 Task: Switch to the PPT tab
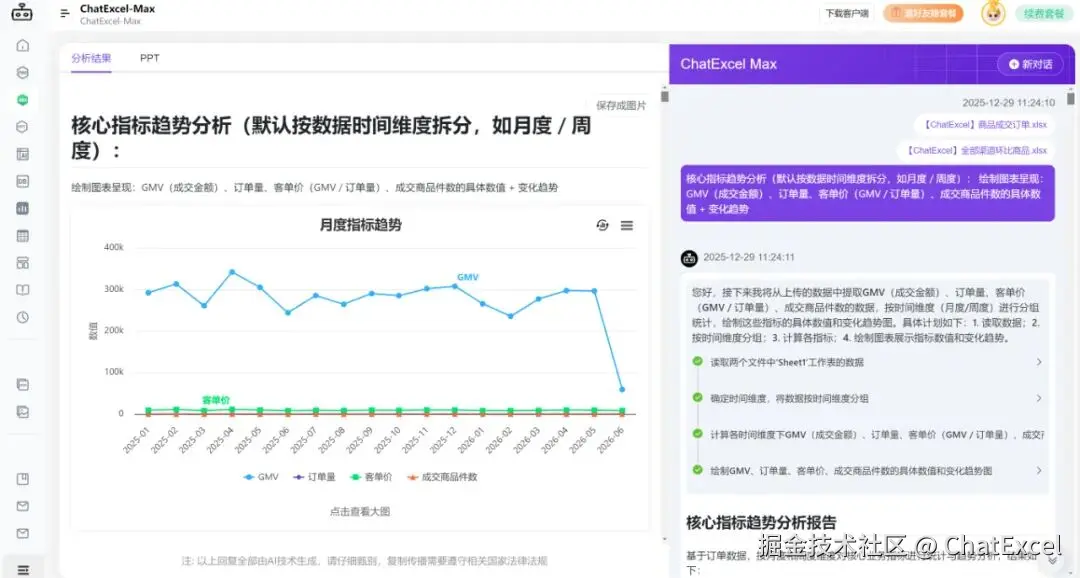pyautogui.click(x=149, y=58)
